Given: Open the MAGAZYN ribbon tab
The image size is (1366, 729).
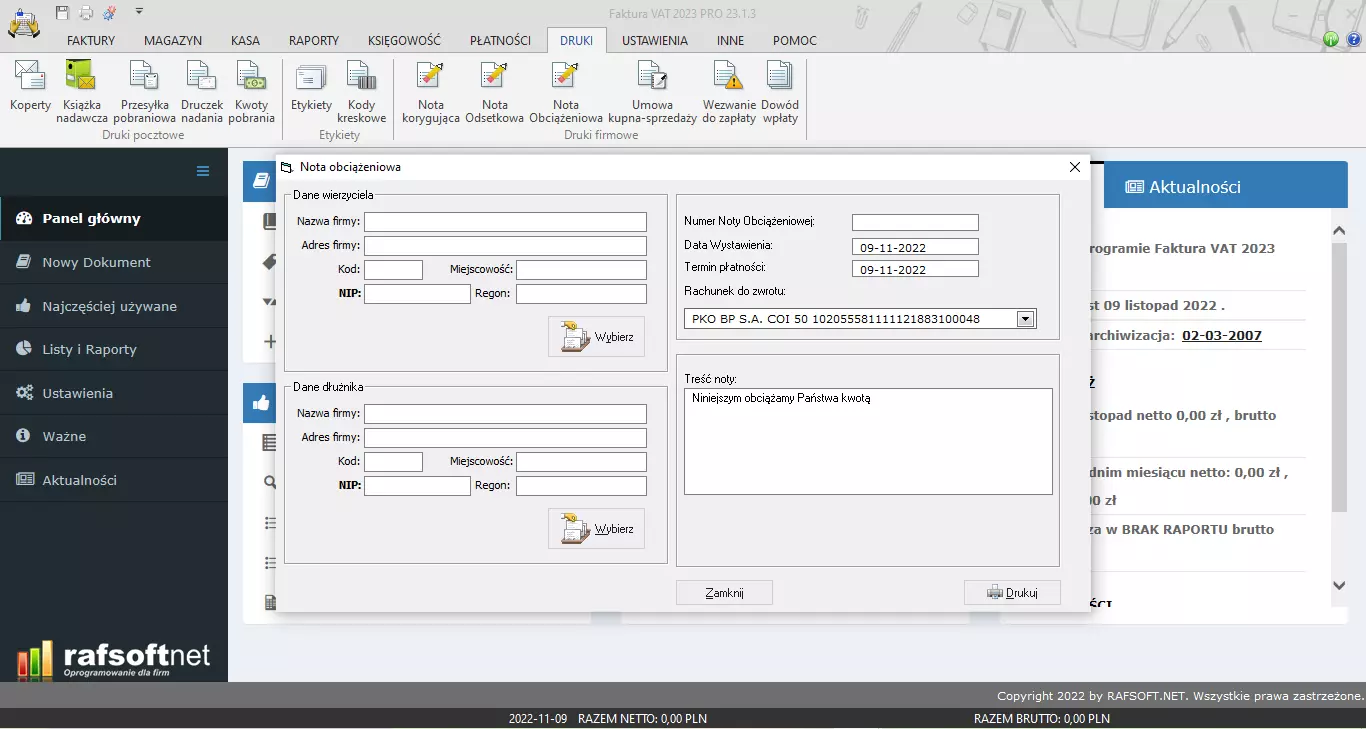Looking at the screenshot, I should (173, 41).
